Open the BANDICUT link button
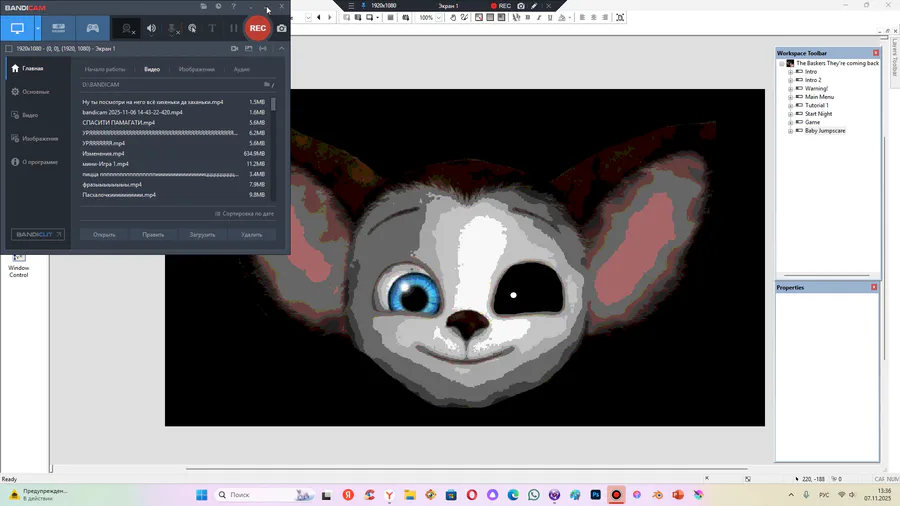The width and height of the screenshot is (900, 506). coord(38,235)
